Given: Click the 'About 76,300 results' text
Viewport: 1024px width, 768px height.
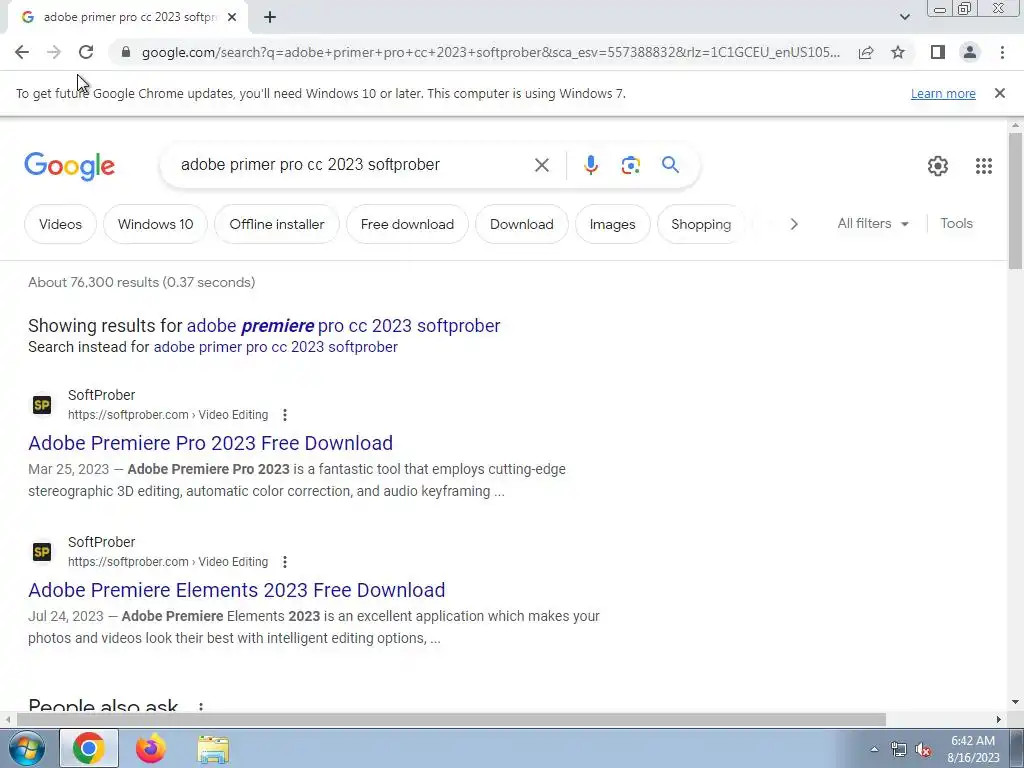Looking at the screenshot, I should coord(142,282).
